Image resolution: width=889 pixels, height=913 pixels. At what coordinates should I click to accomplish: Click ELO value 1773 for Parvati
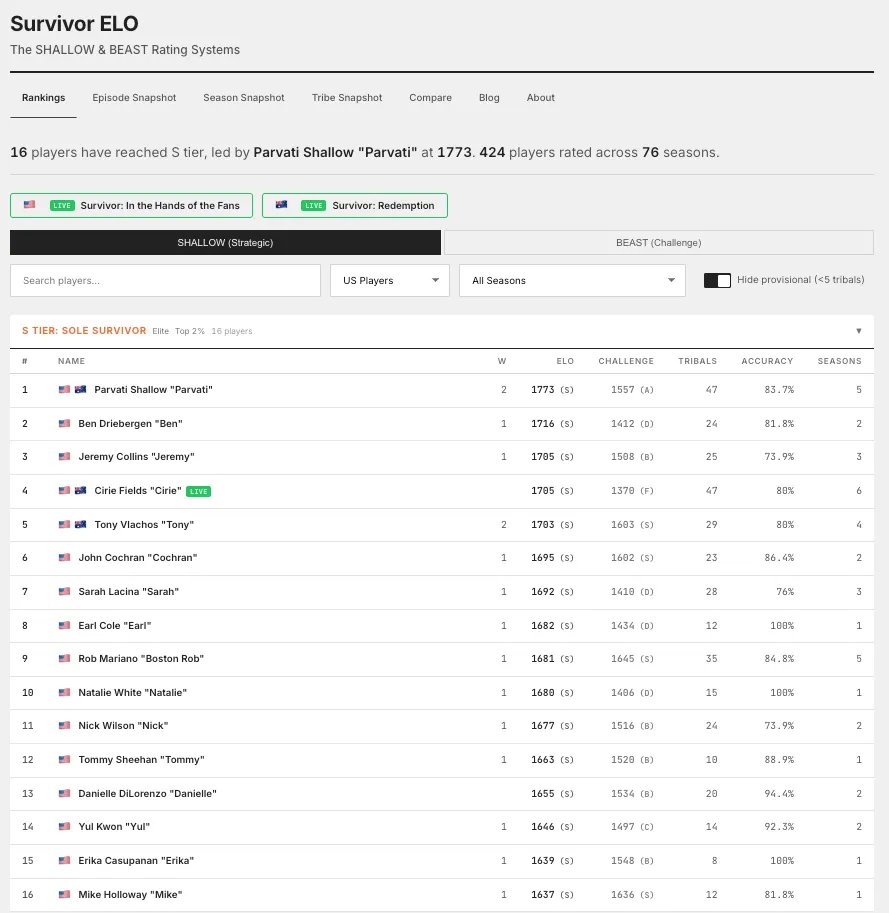[x=543, y=390]
